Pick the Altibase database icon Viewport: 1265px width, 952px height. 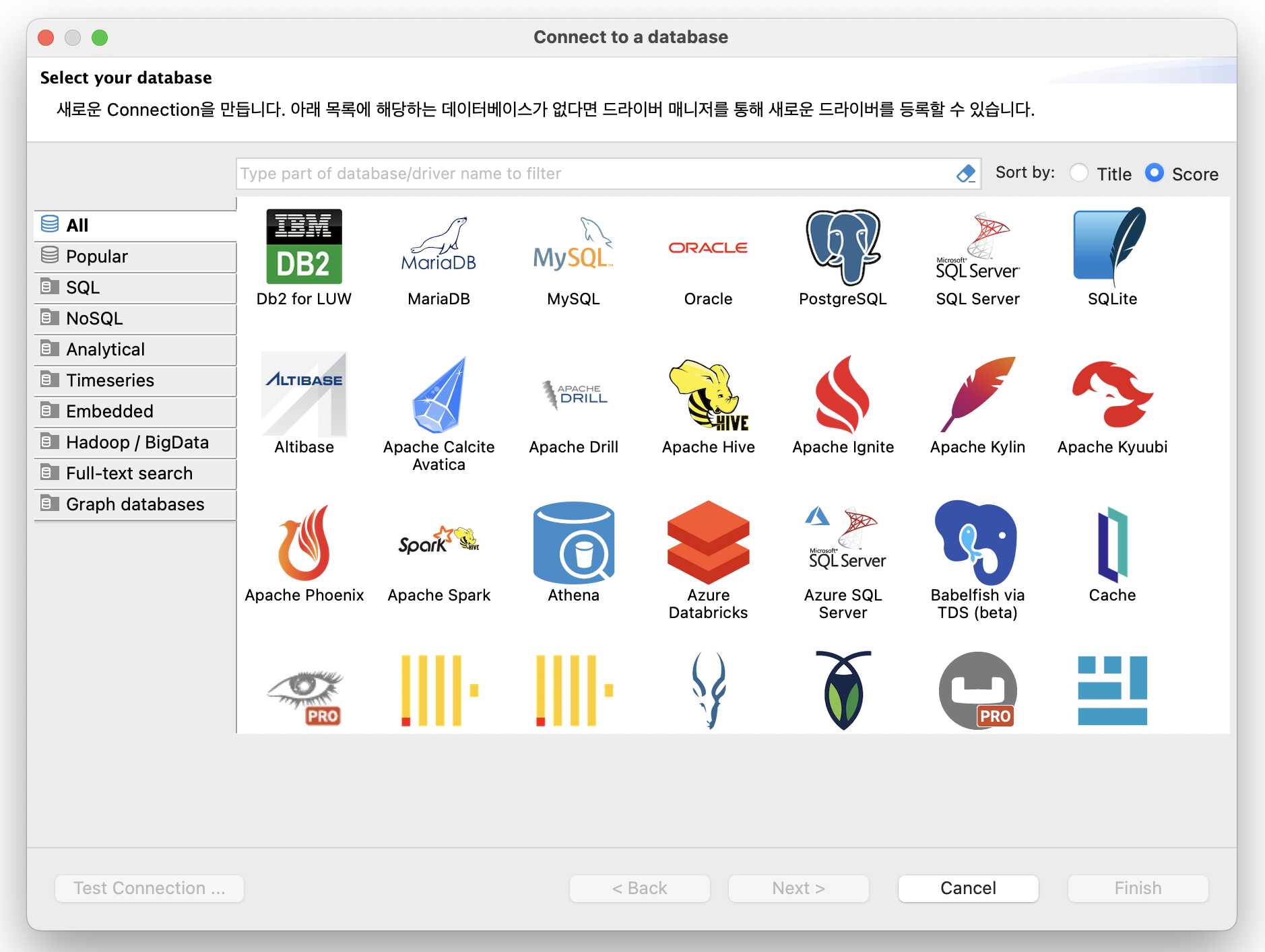(x=304, y=395)
